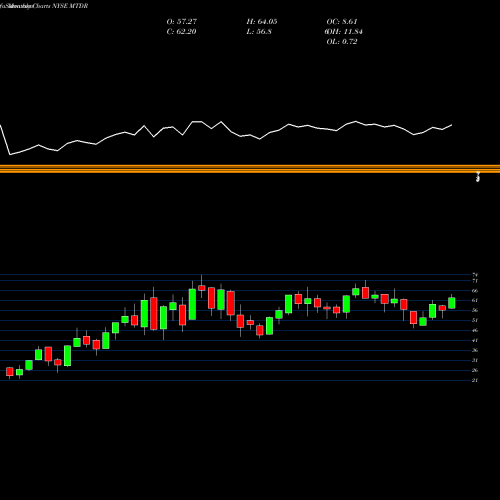The image size is (500, 500).
Task: Select the candlestick with the highest wick
Action: click(202, 288)
